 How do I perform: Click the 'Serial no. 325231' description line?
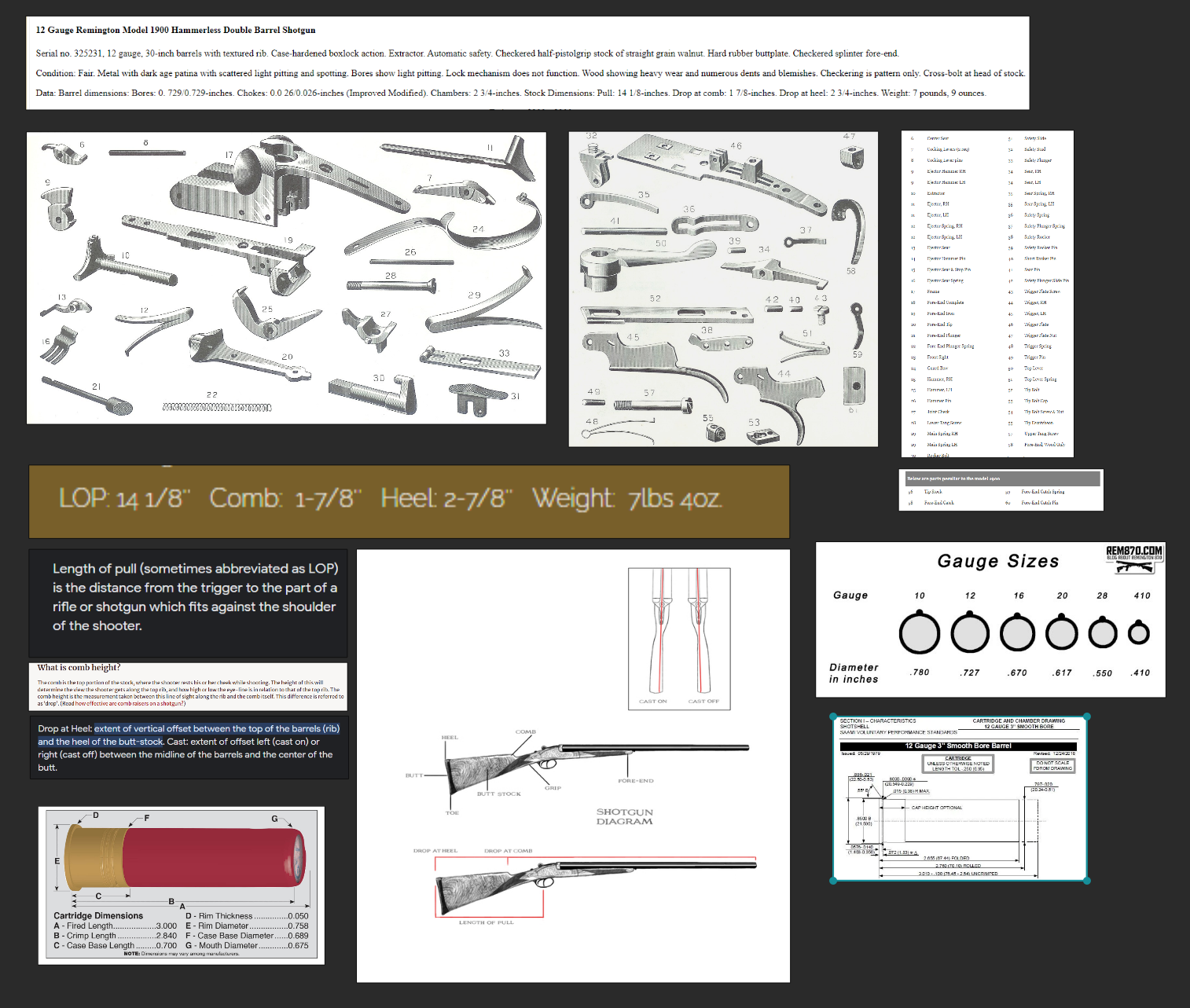pos(467,53)
